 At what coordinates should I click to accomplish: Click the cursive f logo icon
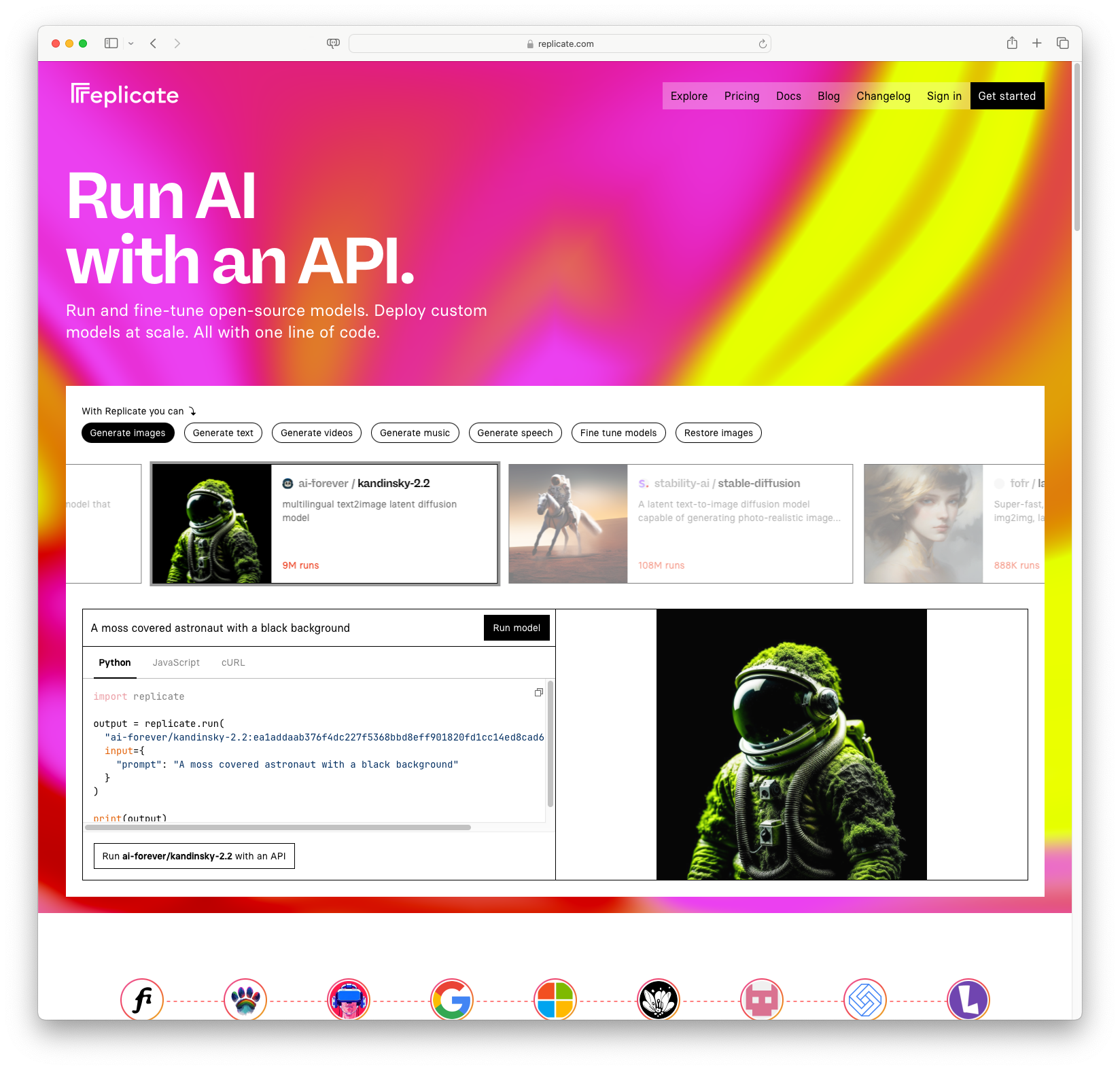point(142,999)
